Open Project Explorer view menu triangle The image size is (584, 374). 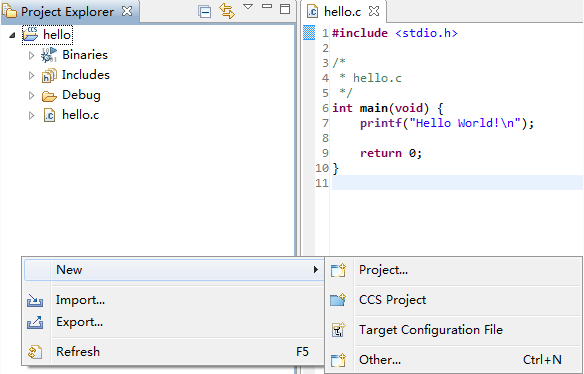point(248,7)
